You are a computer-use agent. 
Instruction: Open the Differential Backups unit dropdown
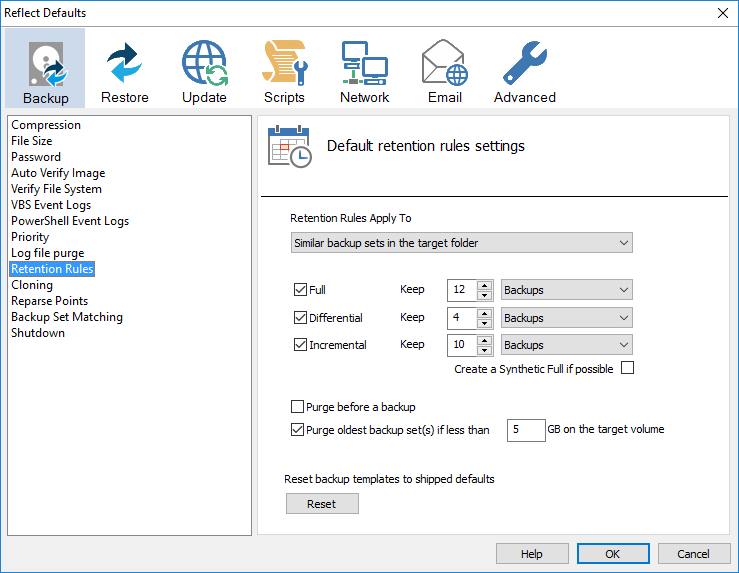[566, 318]
